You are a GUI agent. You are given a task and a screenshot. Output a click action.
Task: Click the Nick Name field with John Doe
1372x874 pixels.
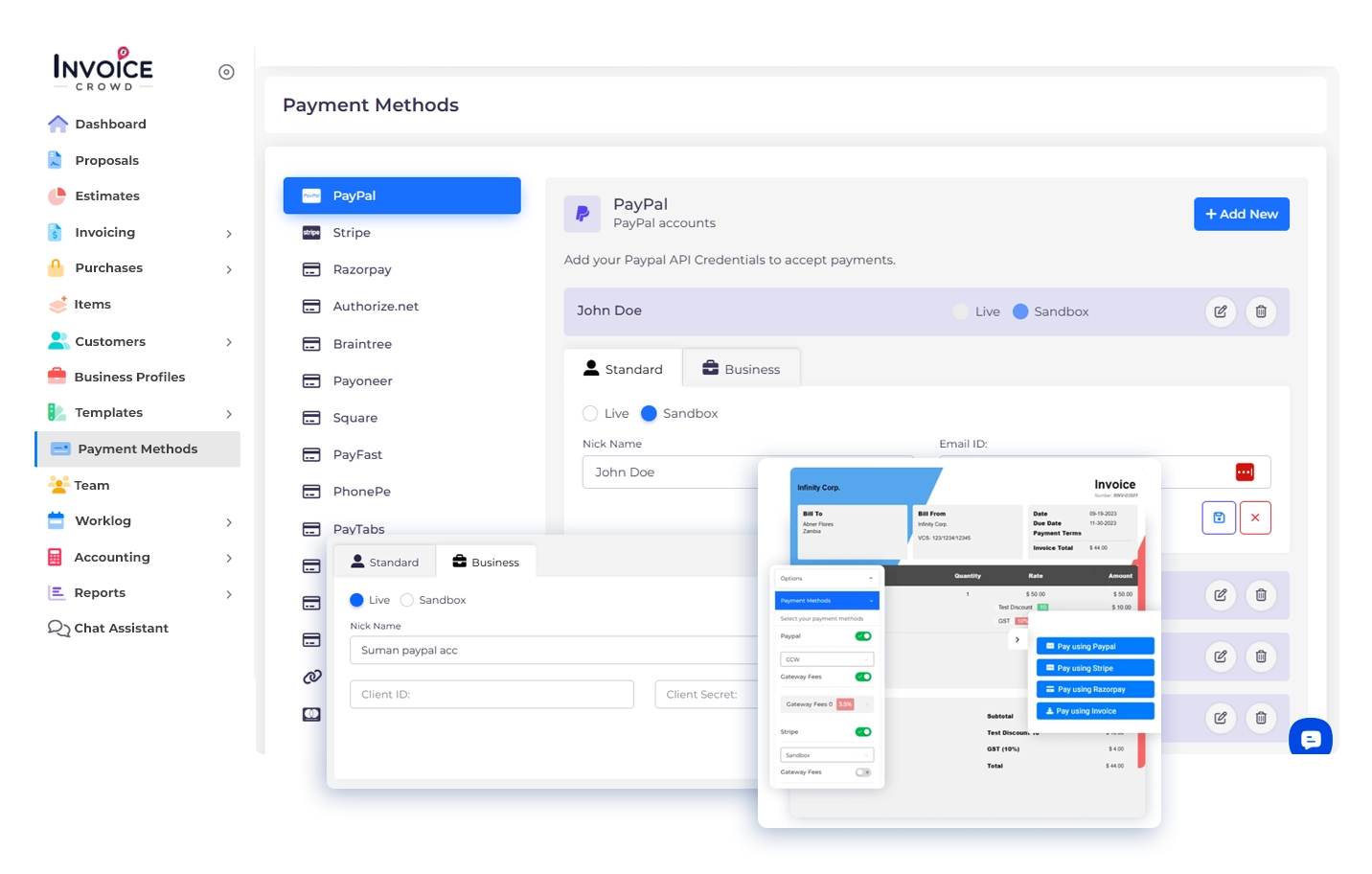pos(671,472)
